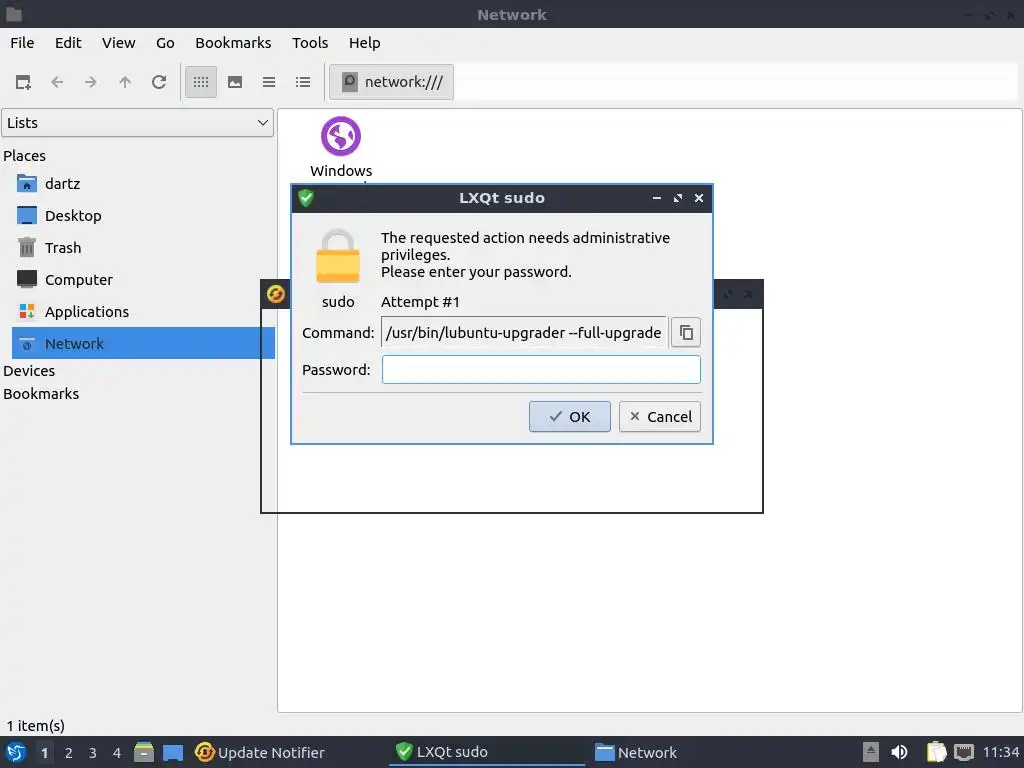Open the Tools menu
Image resolution: width=1024 pixels, height=768 pixels.
[310, 43]
